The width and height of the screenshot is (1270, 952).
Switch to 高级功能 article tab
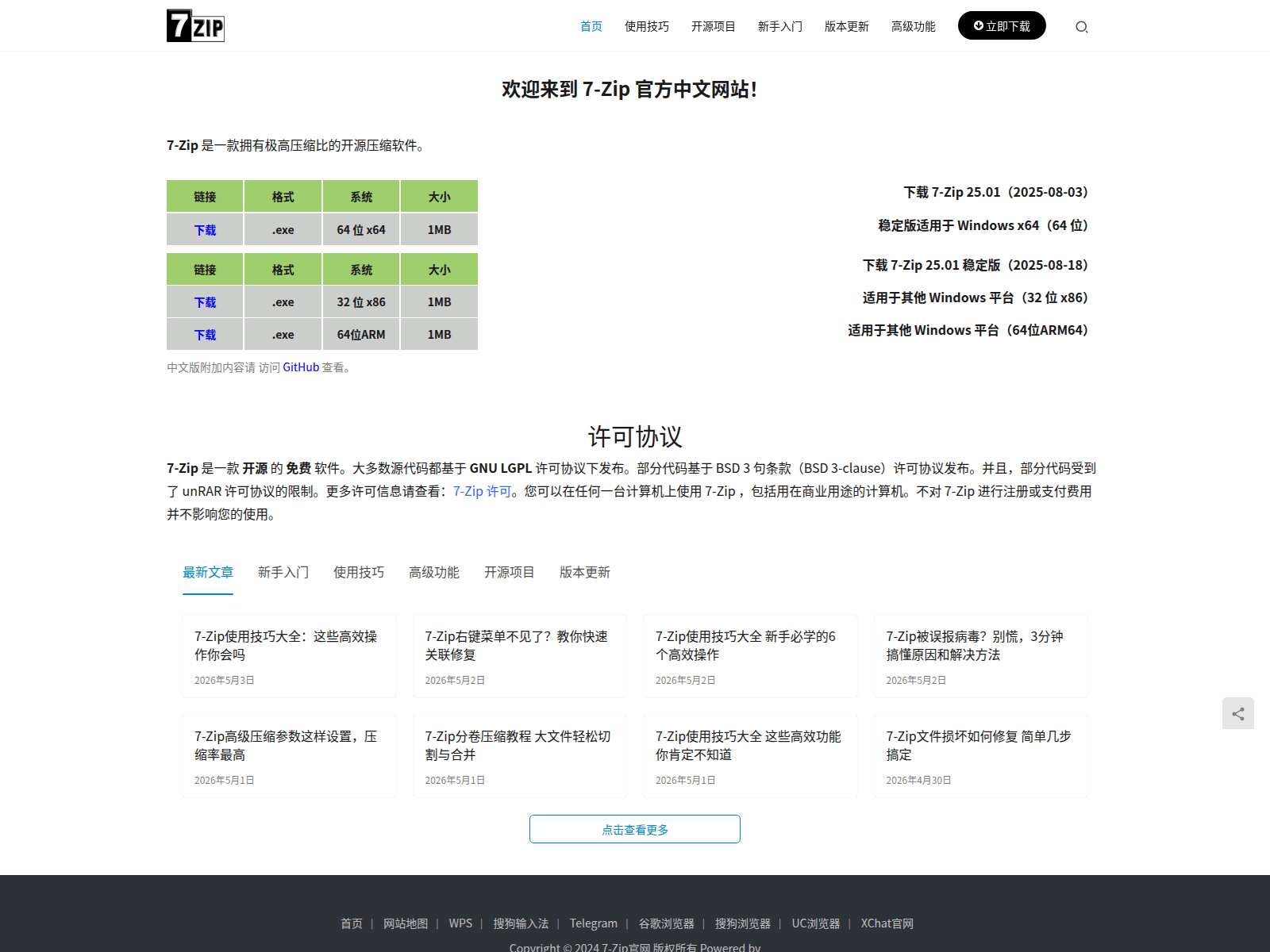434,572
